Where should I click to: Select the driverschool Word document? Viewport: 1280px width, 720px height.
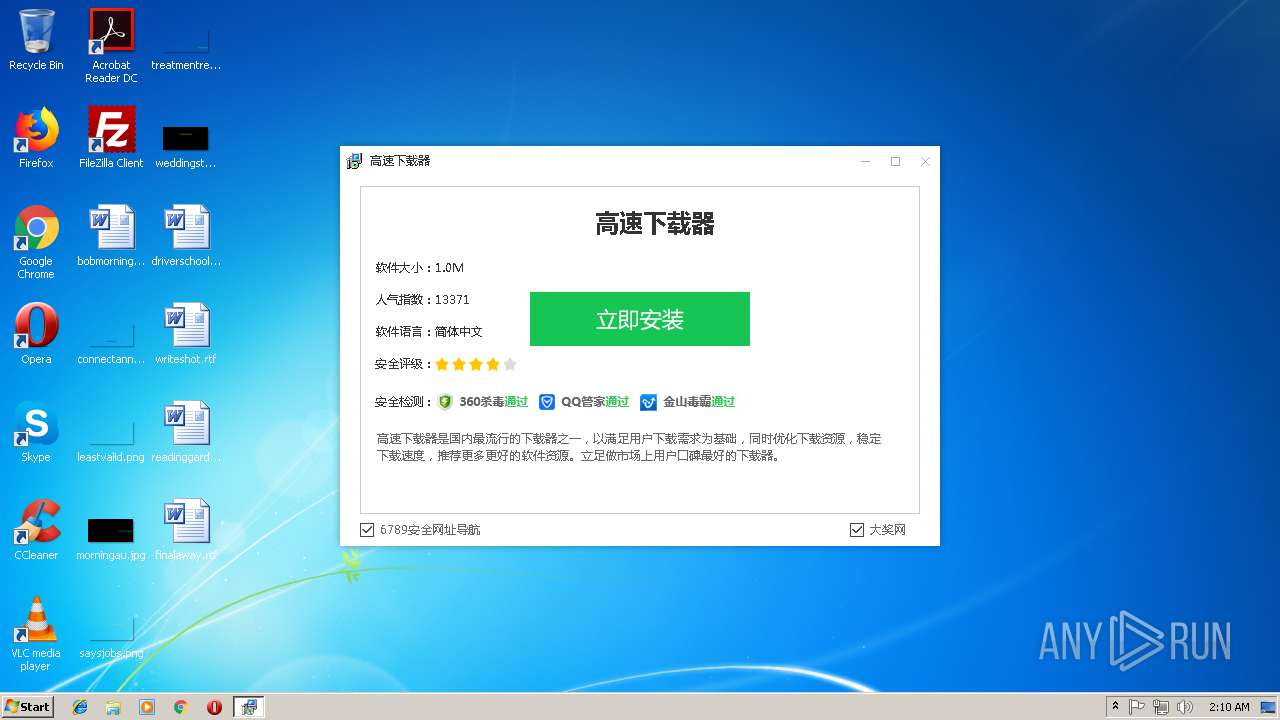pyautogui.click(x=186, y=236)
